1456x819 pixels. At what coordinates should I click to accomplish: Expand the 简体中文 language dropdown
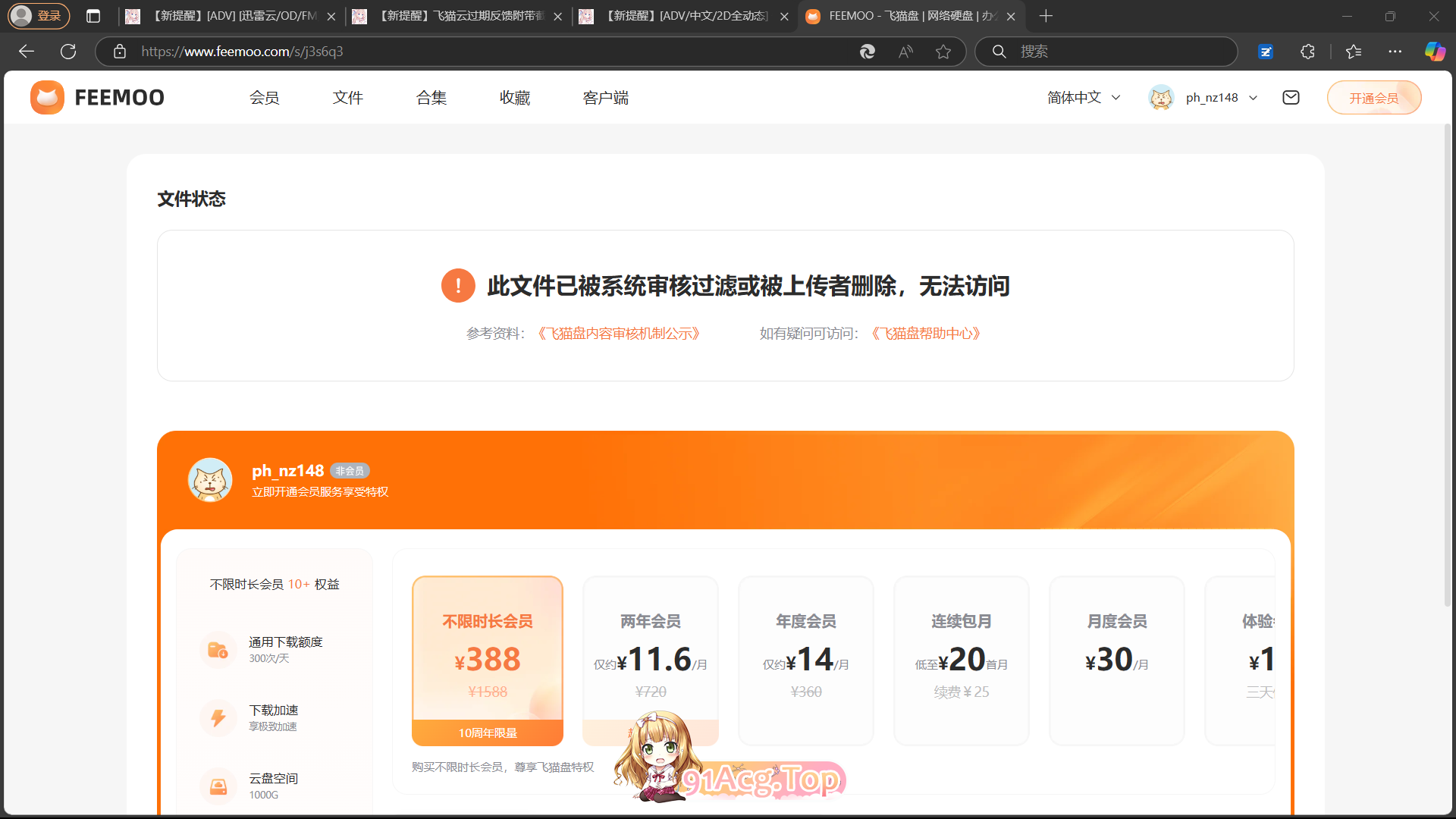click(1084, 98)
